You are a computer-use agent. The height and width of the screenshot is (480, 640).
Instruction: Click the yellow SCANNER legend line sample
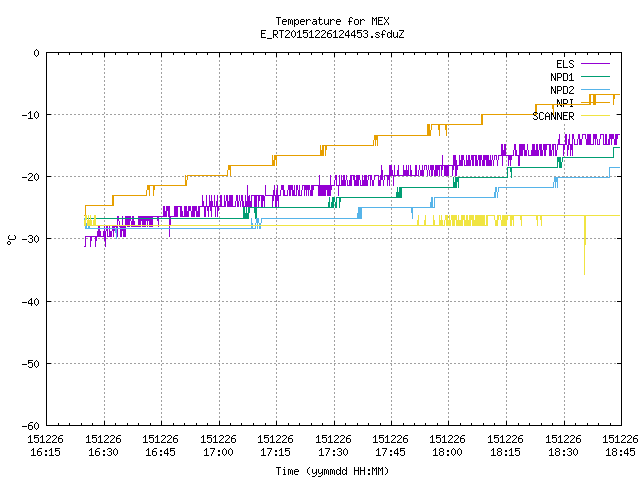595,116
